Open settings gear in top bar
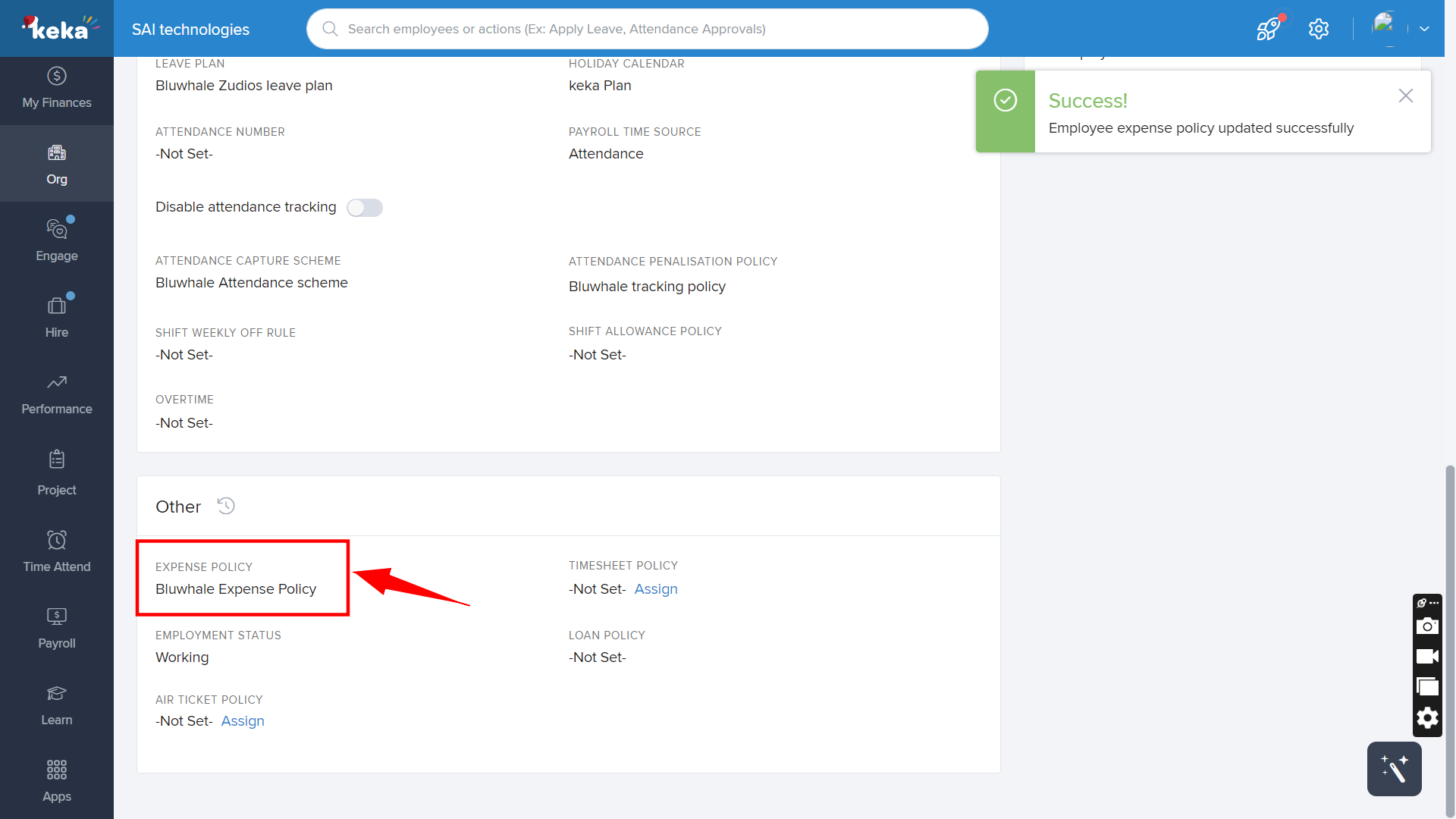This screenshot has width=1456, height=819. point(1319,29)
